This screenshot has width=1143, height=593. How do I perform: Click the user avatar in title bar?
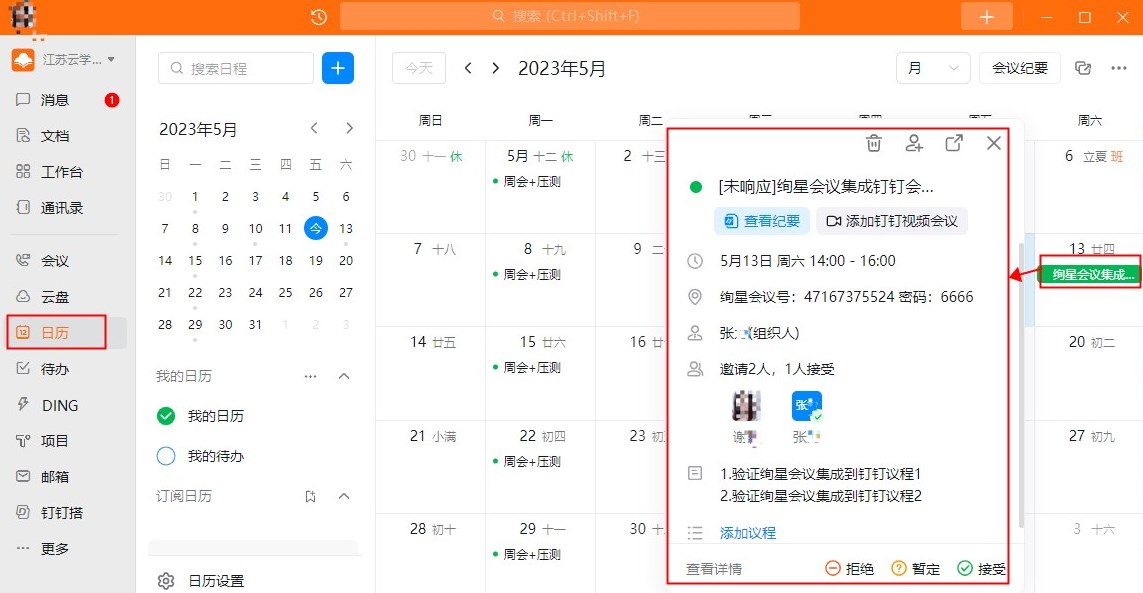pos(23,17)
